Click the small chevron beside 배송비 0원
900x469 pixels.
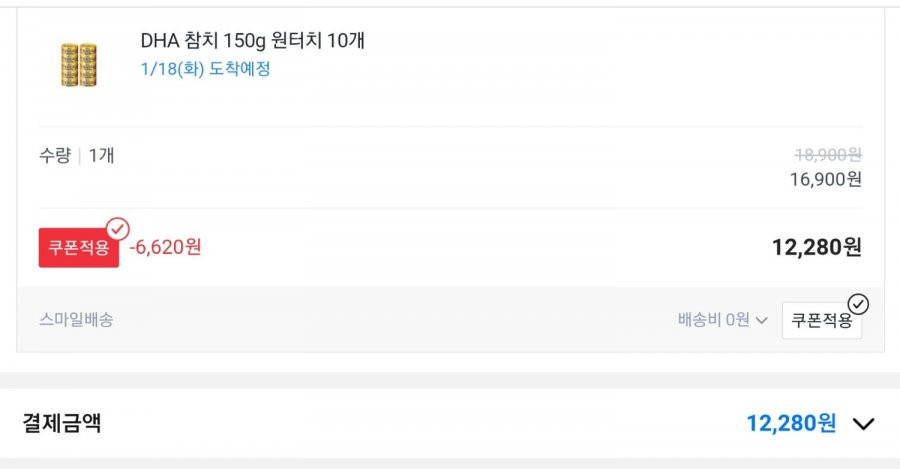point(762,320)
